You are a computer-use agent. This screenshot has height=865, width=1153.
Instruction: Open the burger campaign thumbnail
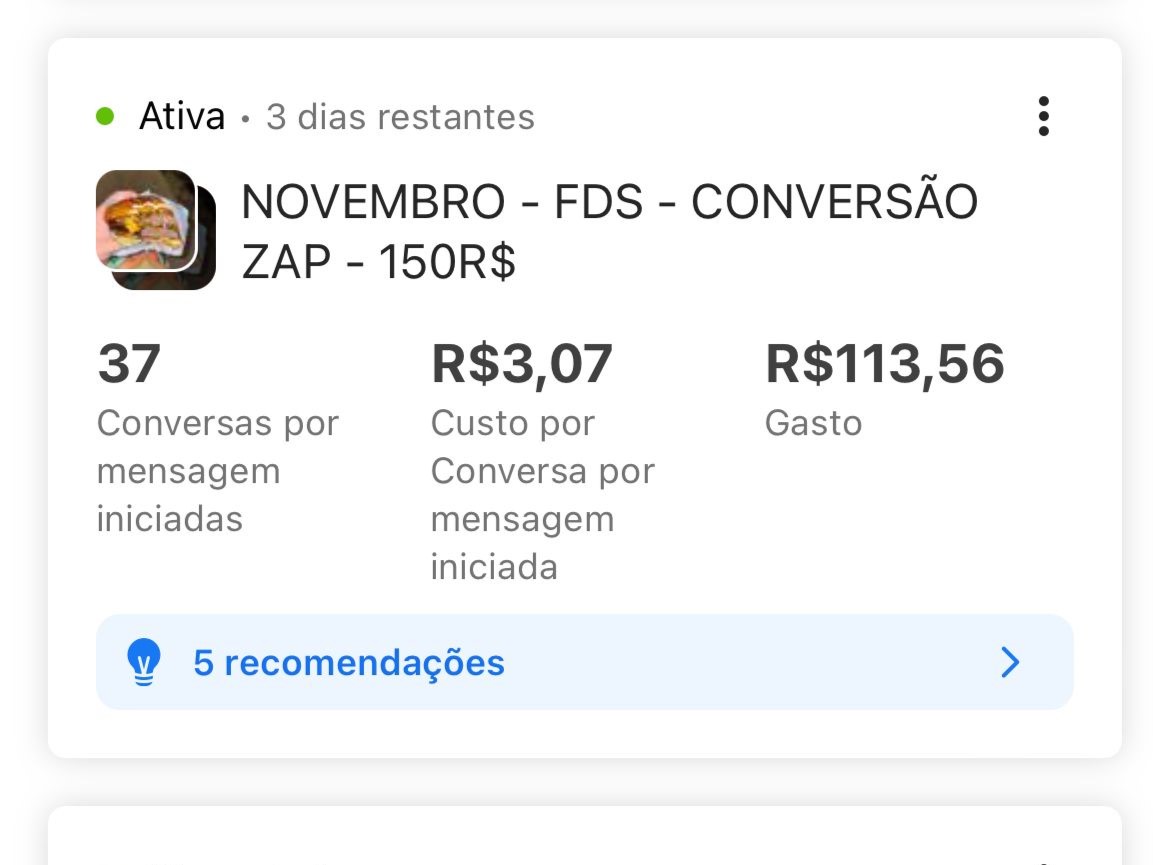point(145,219)
